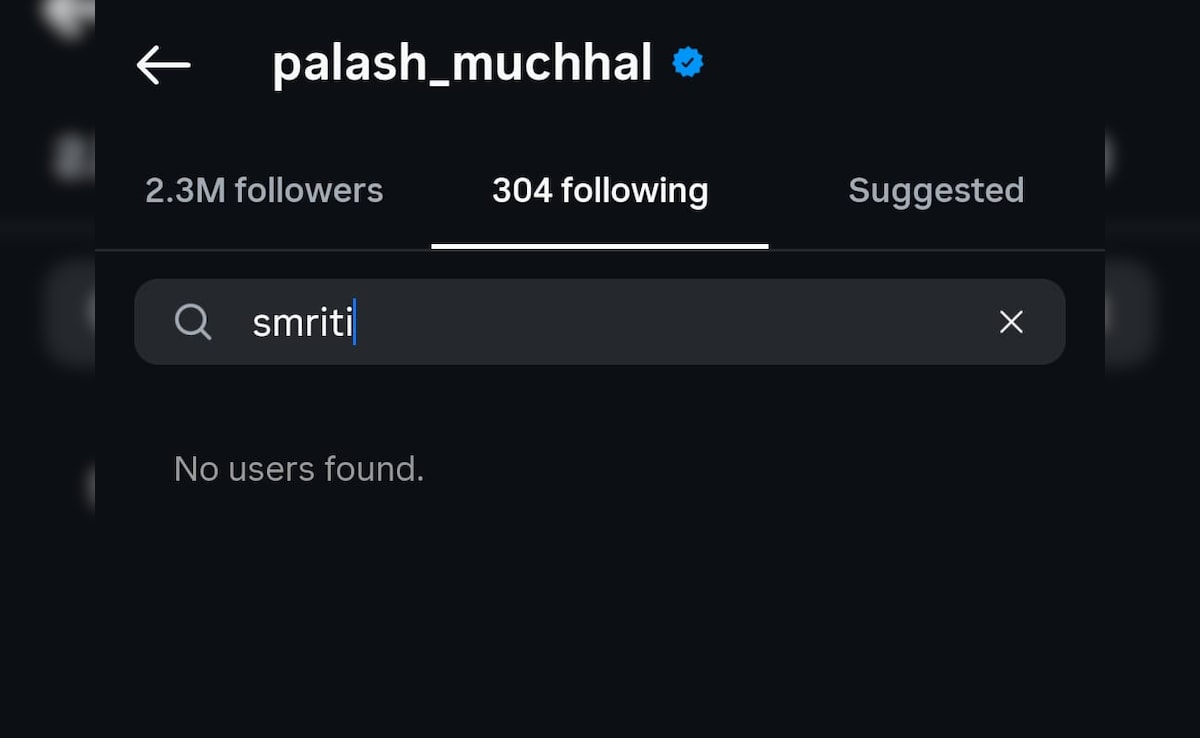Click the "No users found." message
The image size is (1200, 738).
[299, 468]
